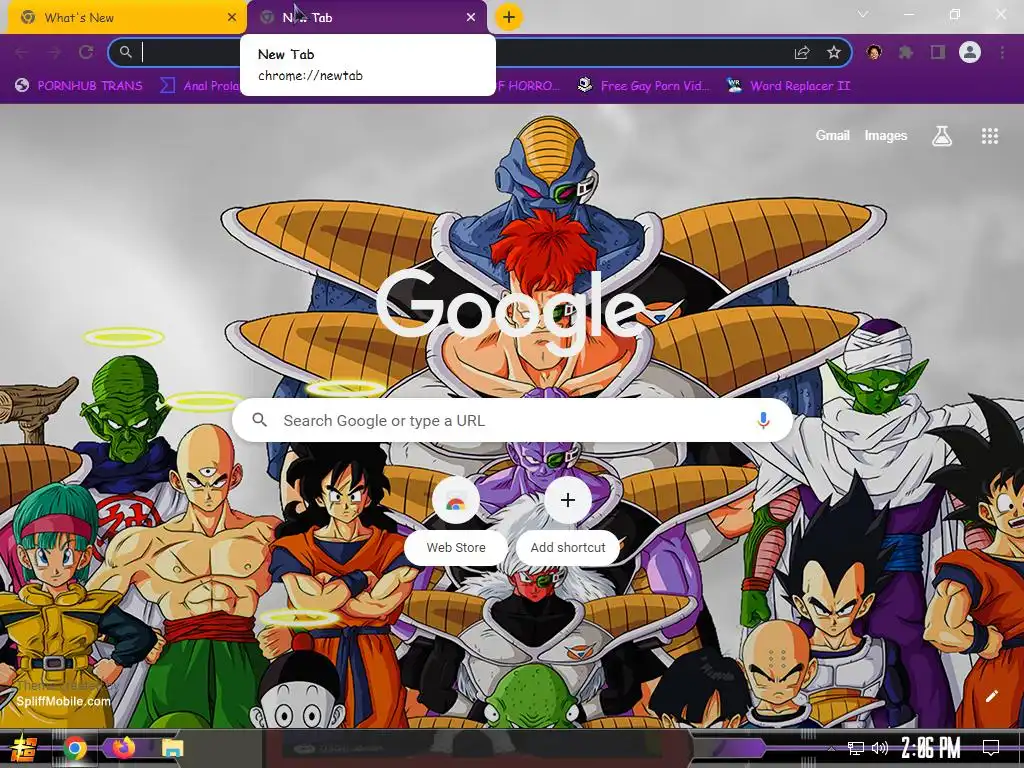Launch Firefox from the taskbar
The image size is (1024, 768).
click(123, 748)
